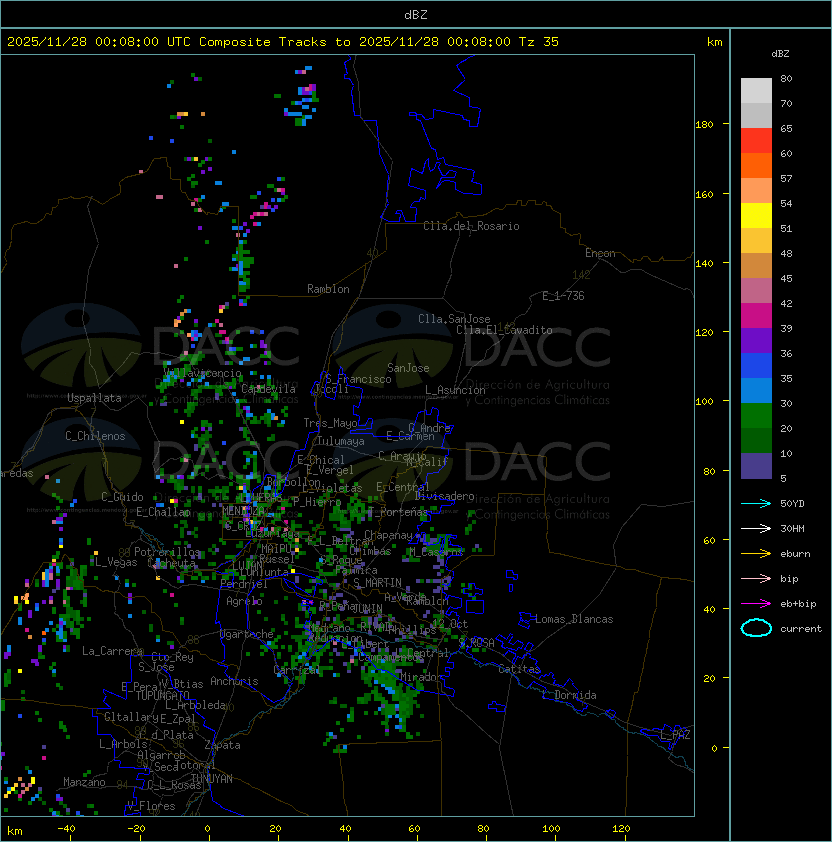Click the 'Agrelo' map label
832x842 pixels.
point(244,601)
